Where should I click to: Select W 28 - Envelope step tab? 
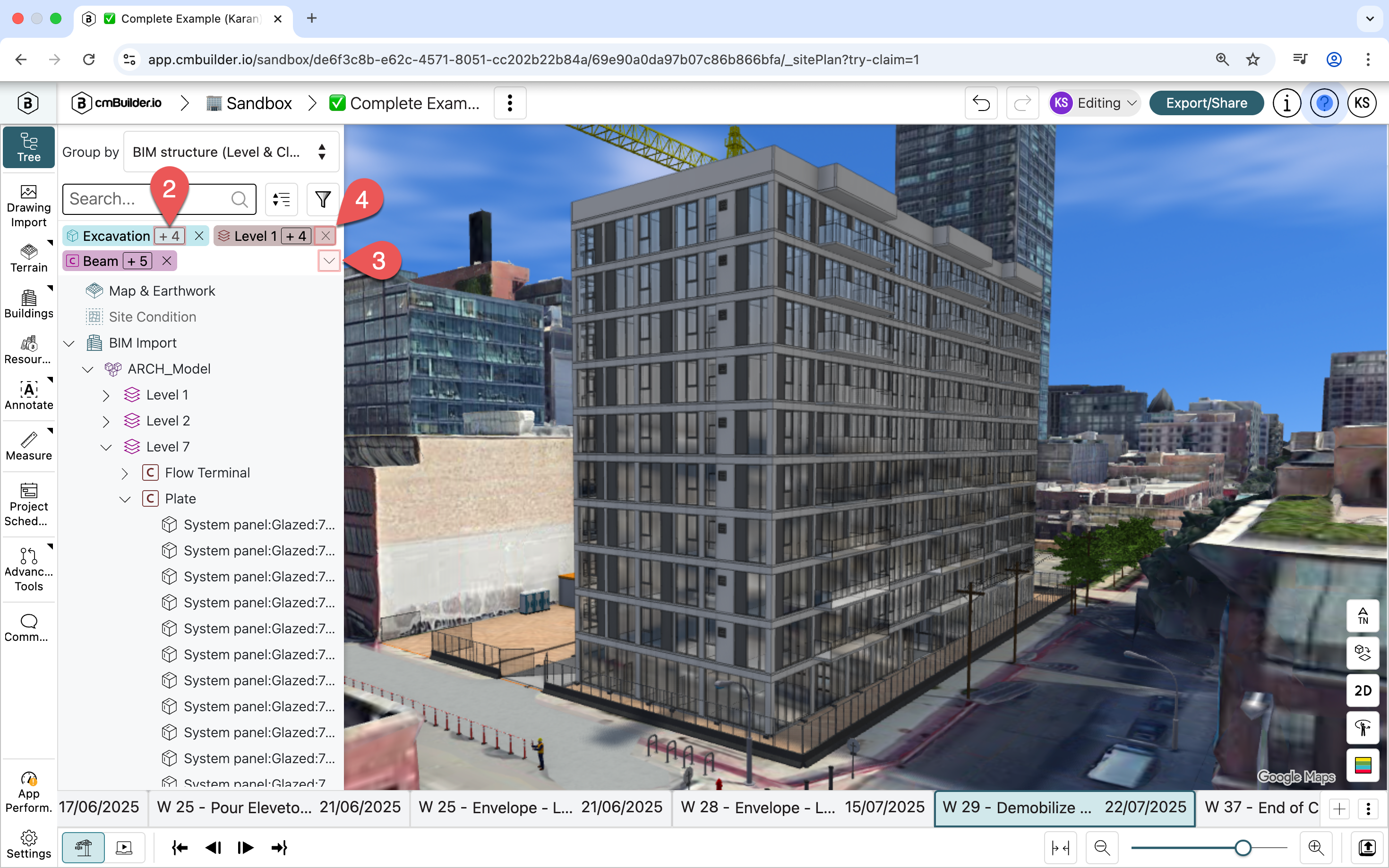[x=802, y=808]
